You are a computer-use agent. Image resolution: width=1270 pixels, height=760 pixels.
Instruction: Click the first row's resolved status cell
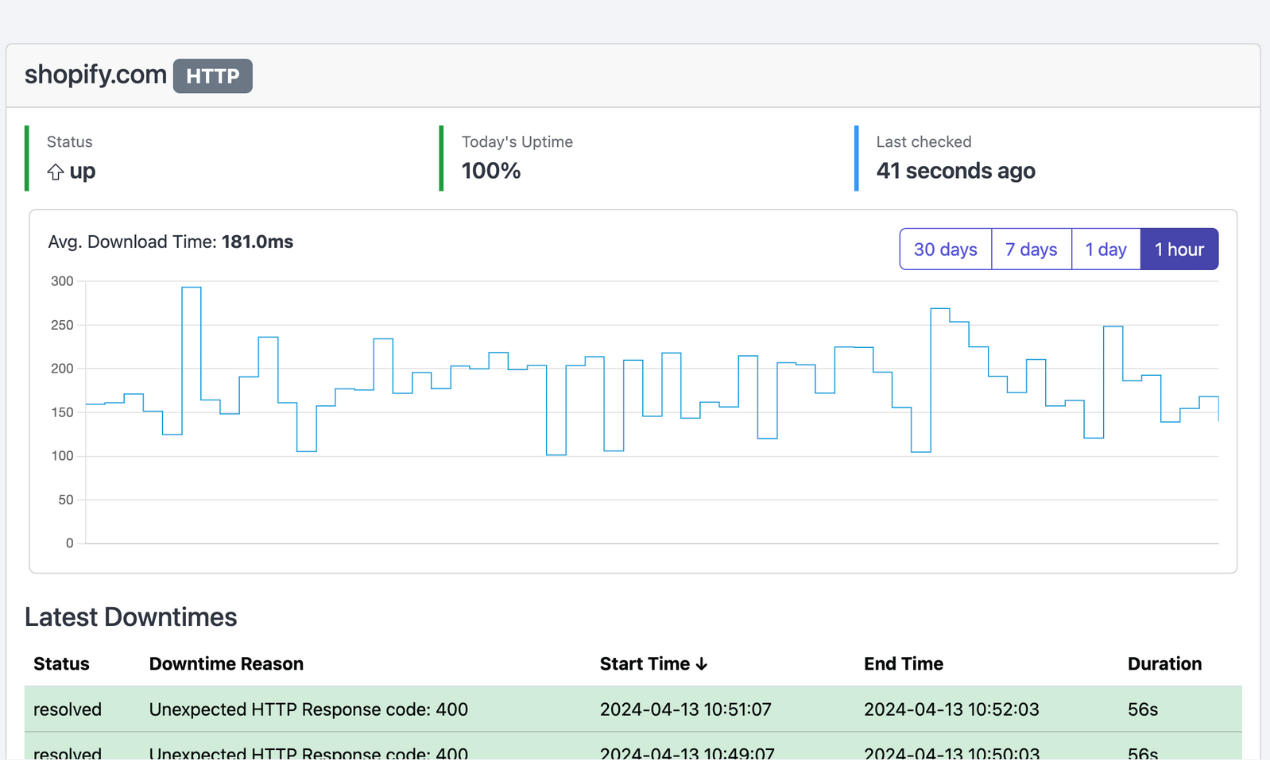(x=67, y=709)
